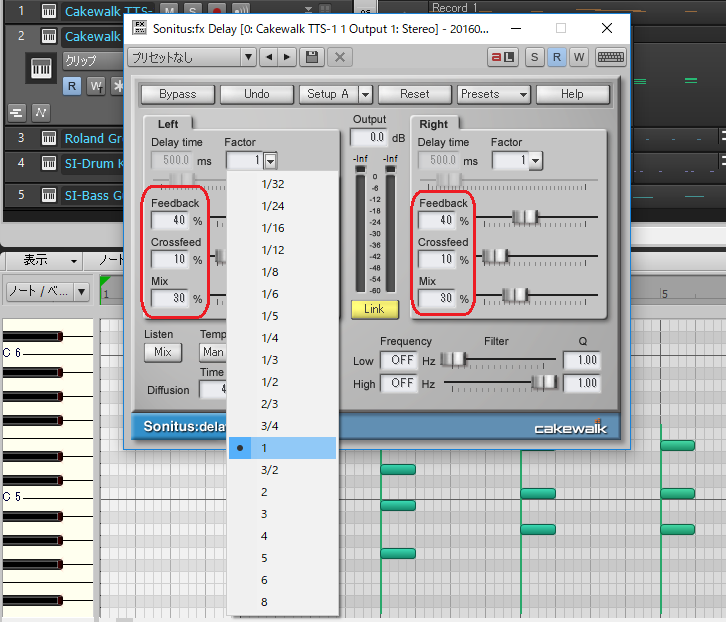
Task: Click large keyboard icon under track 2
Action: 41,69
